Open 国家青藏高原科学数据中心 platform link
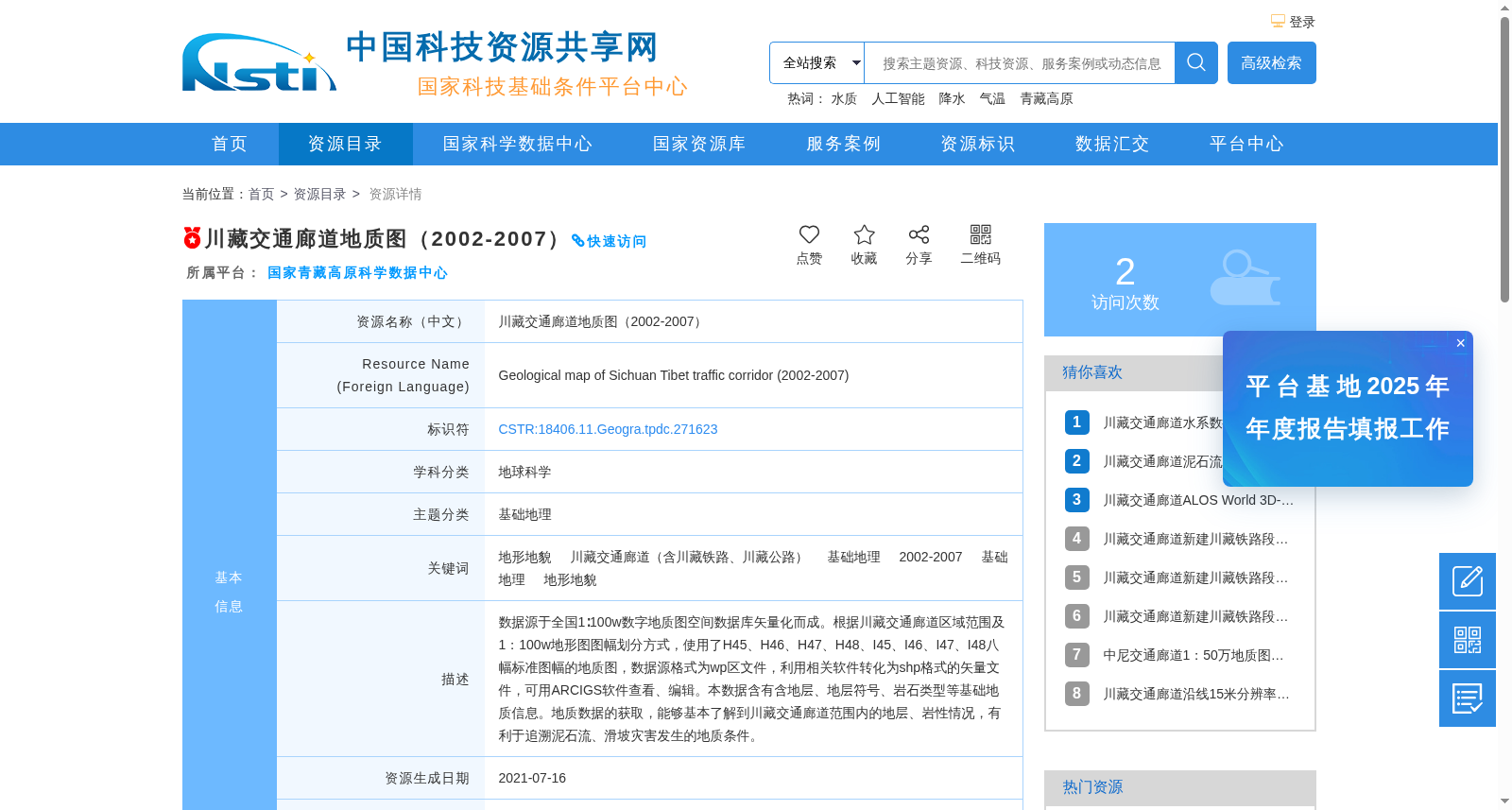The width and height of the screenshot is (1512, 810). [357, 272]
